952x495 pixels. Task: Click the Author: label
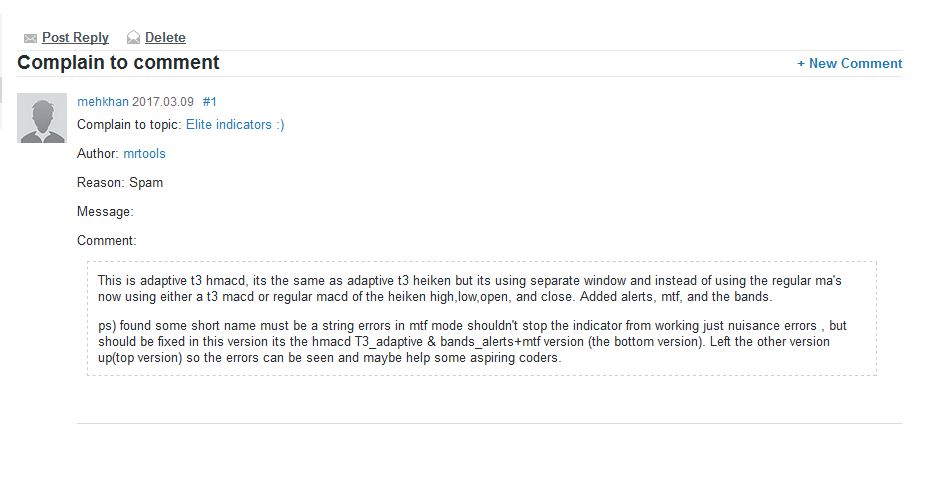click(x=98, y=154)
